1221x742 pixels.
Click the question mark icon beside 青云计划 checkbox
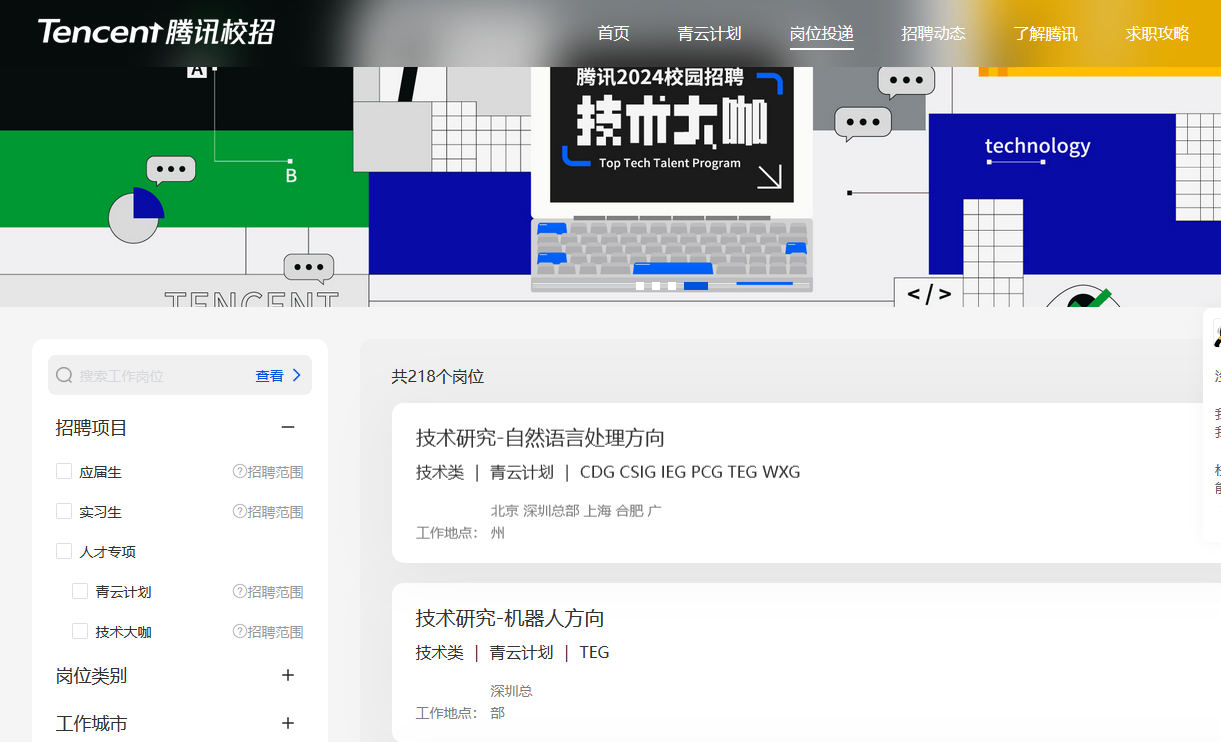pos(239,591)
